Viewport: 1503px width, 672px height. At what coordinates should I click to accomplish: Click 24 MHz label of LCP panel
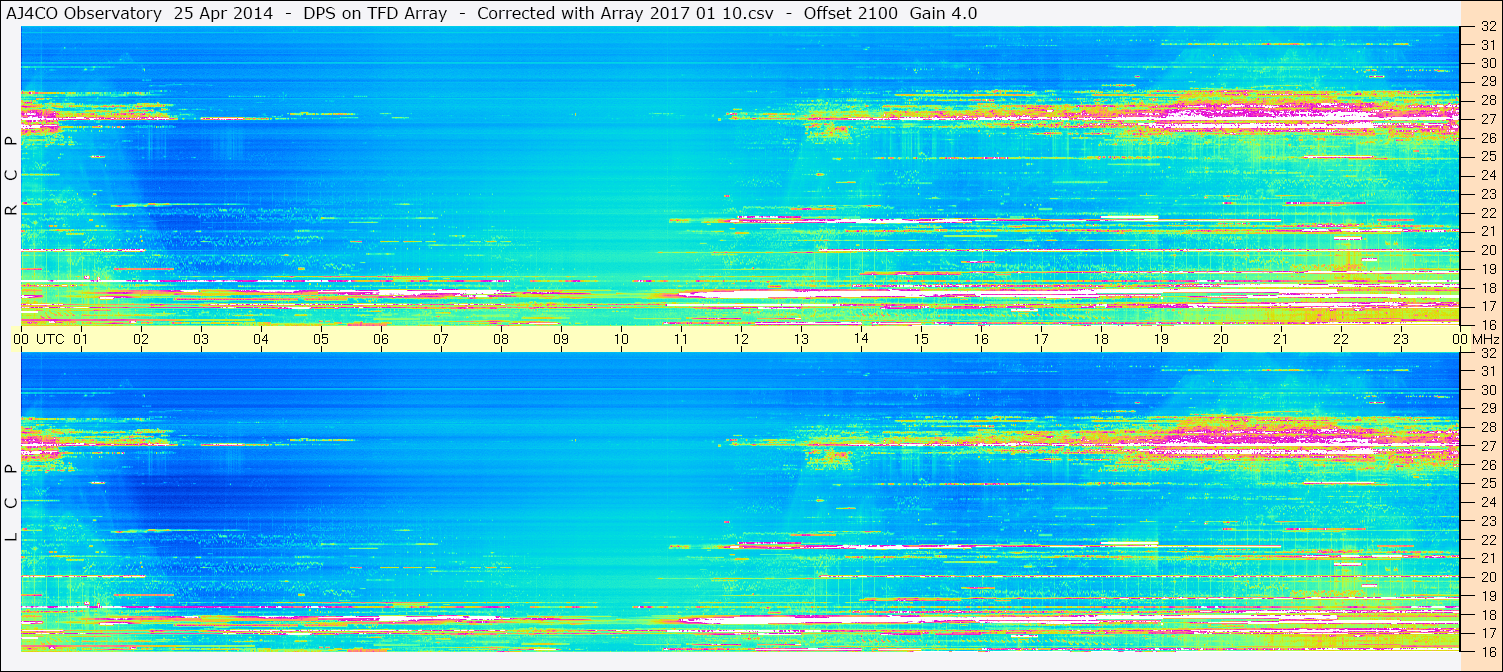point(1487,502)
